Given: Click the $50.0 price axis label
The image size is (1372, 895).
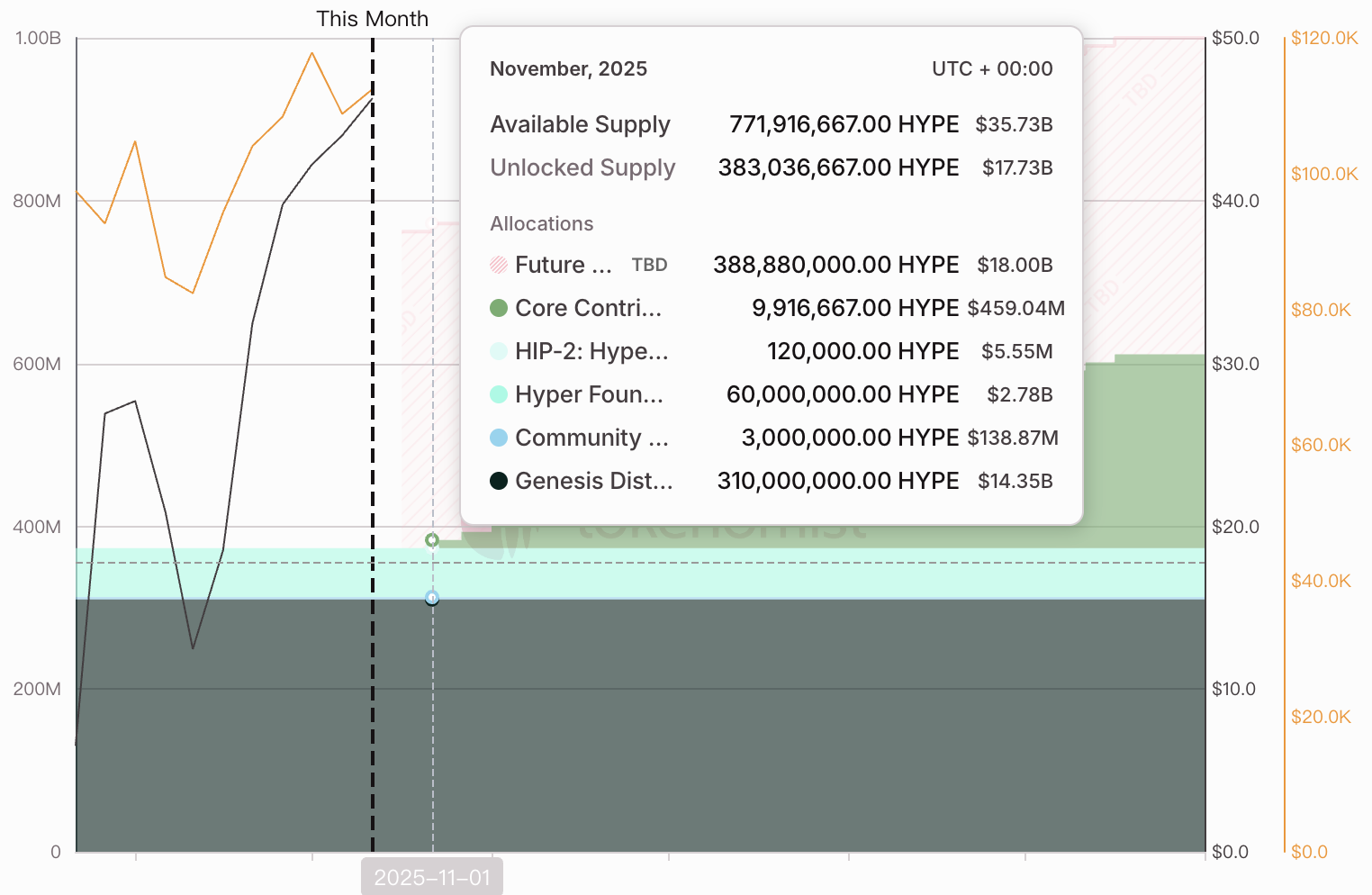Looking at the screenshot, I should click(x=1235, y=38).
